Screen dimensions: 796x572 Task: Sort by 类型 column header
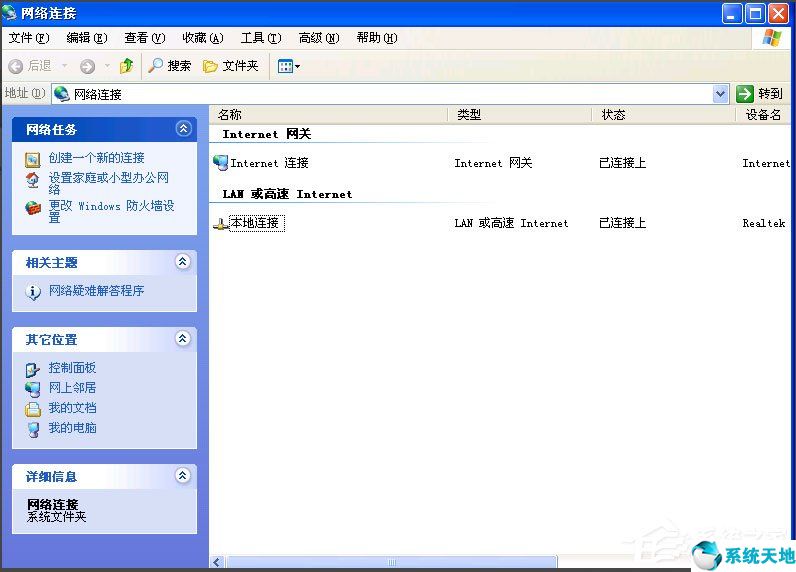(520, 115)
